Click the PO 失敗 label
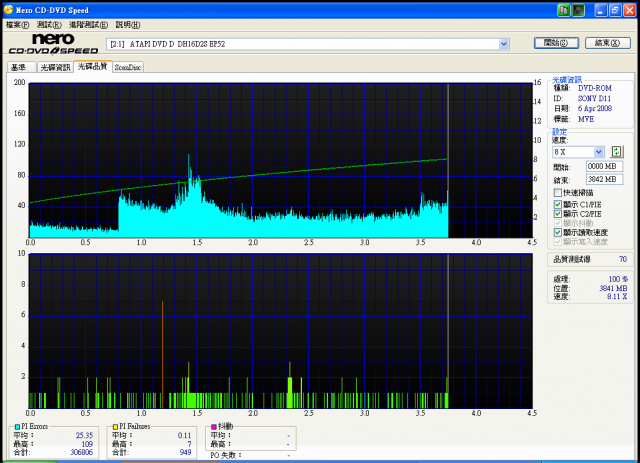640x463 pixels. [x=226, y=455]
